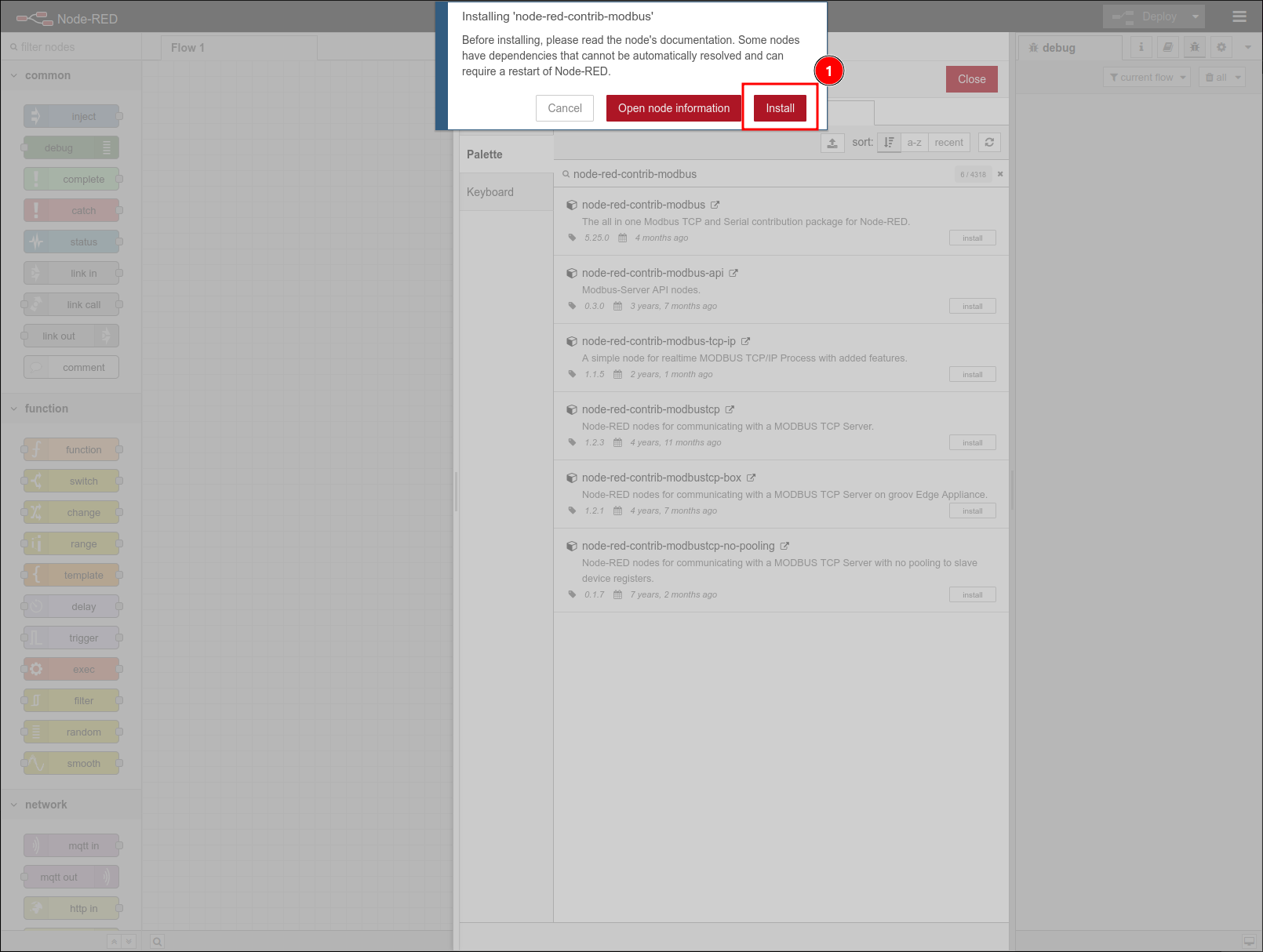The height and width of the screenshot is (952, 1263).
Task: Click Cancel in the install dialog
Action: coord(565,108)
